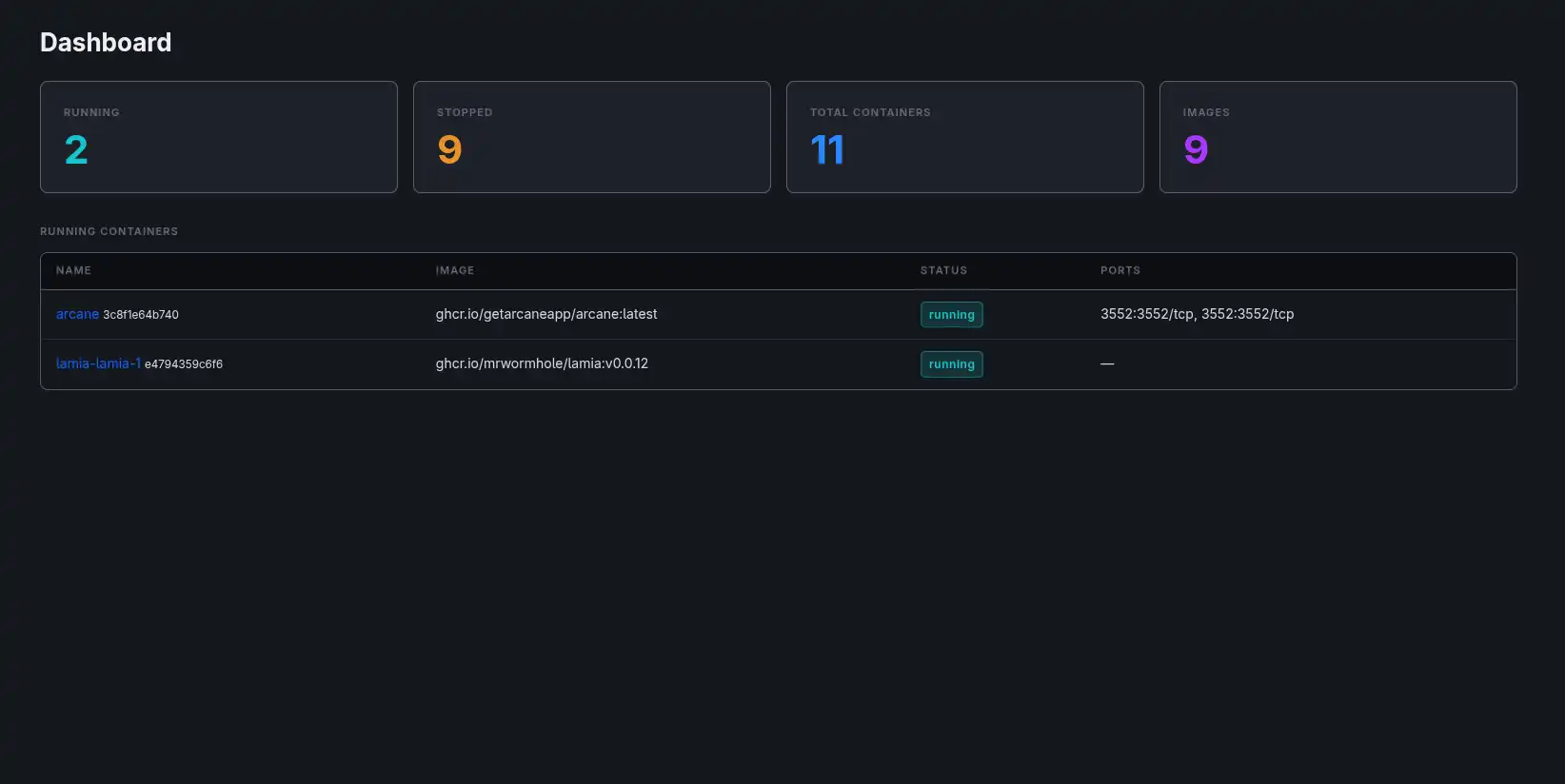Click the STATUS column header
The height and width of the screenshot is (784, 1565).
pos(943,270)
